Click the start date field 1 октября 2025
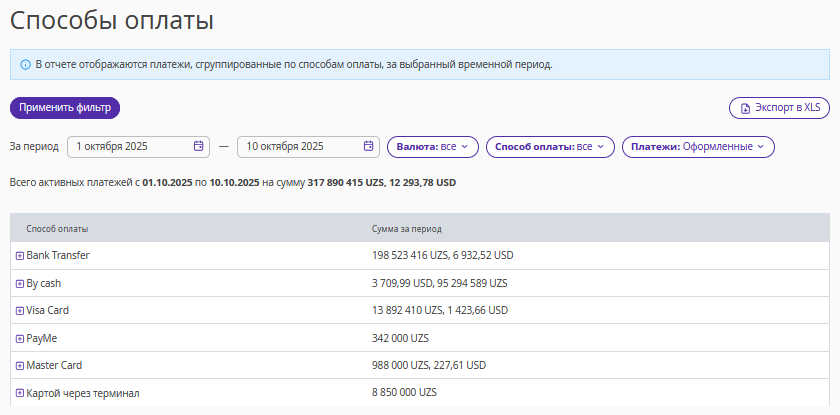 pyautogui.click(x=130, y=146)
